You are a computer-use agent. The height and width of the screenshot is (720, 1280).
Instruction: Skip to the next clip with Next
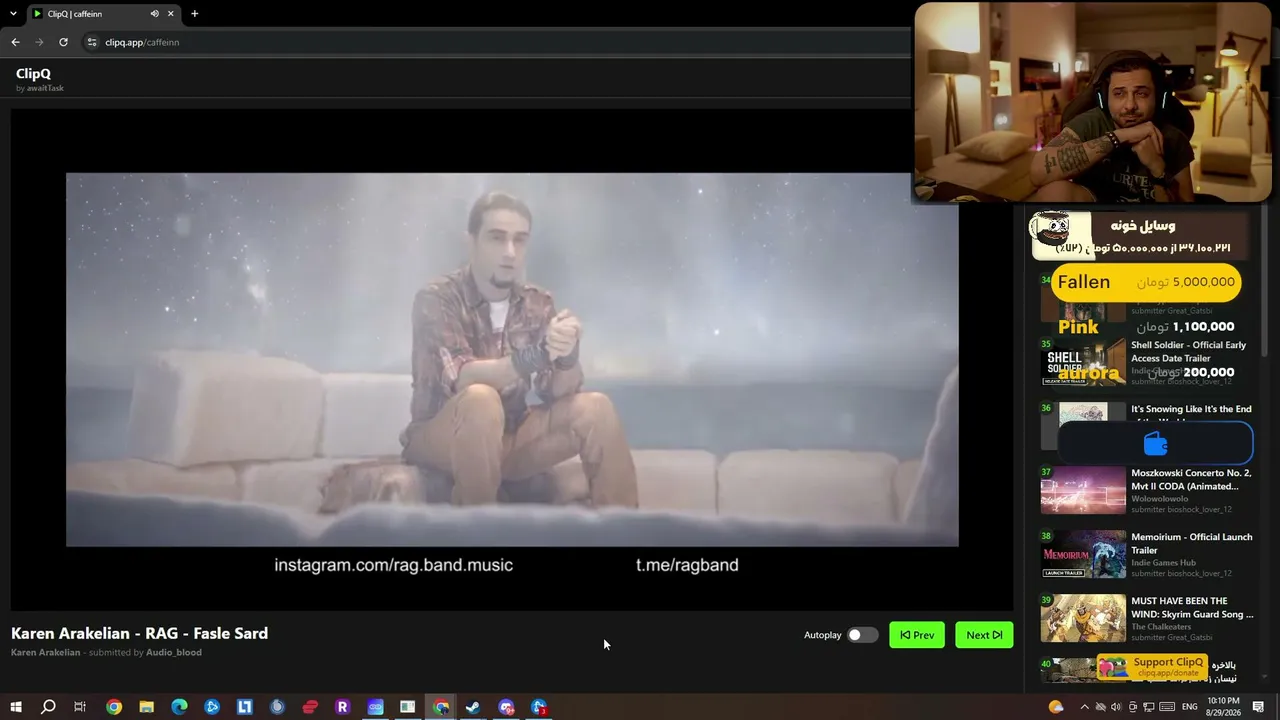click(984, 635)
